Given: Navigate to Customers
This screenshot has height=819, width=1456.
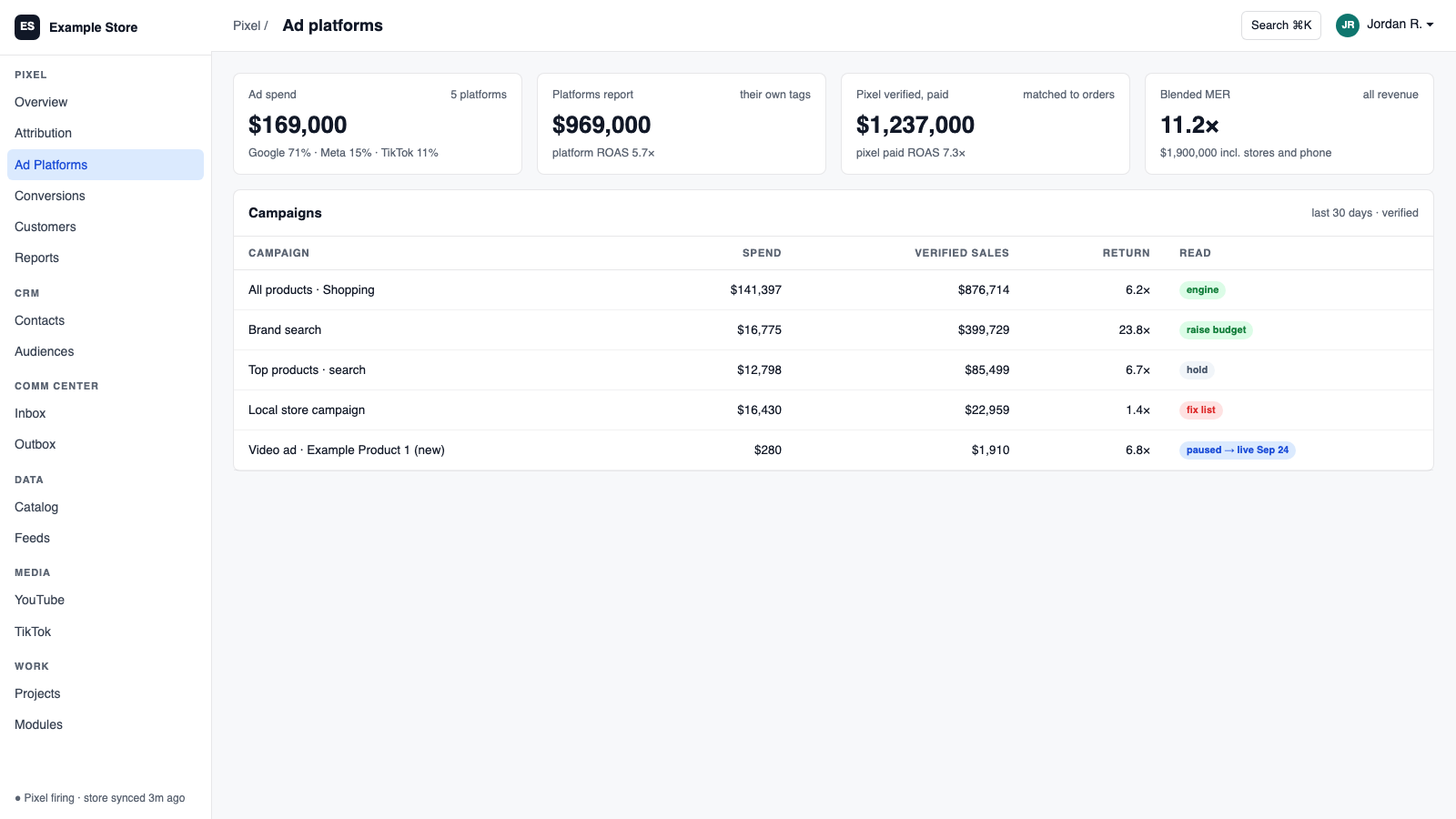Looking at the screenshot, I should (x=106, y=227).
